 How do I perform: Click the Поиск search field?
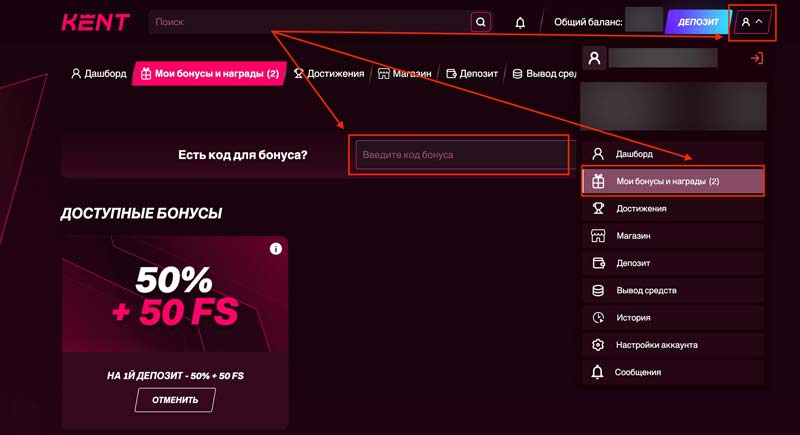(x=308, y=22)
